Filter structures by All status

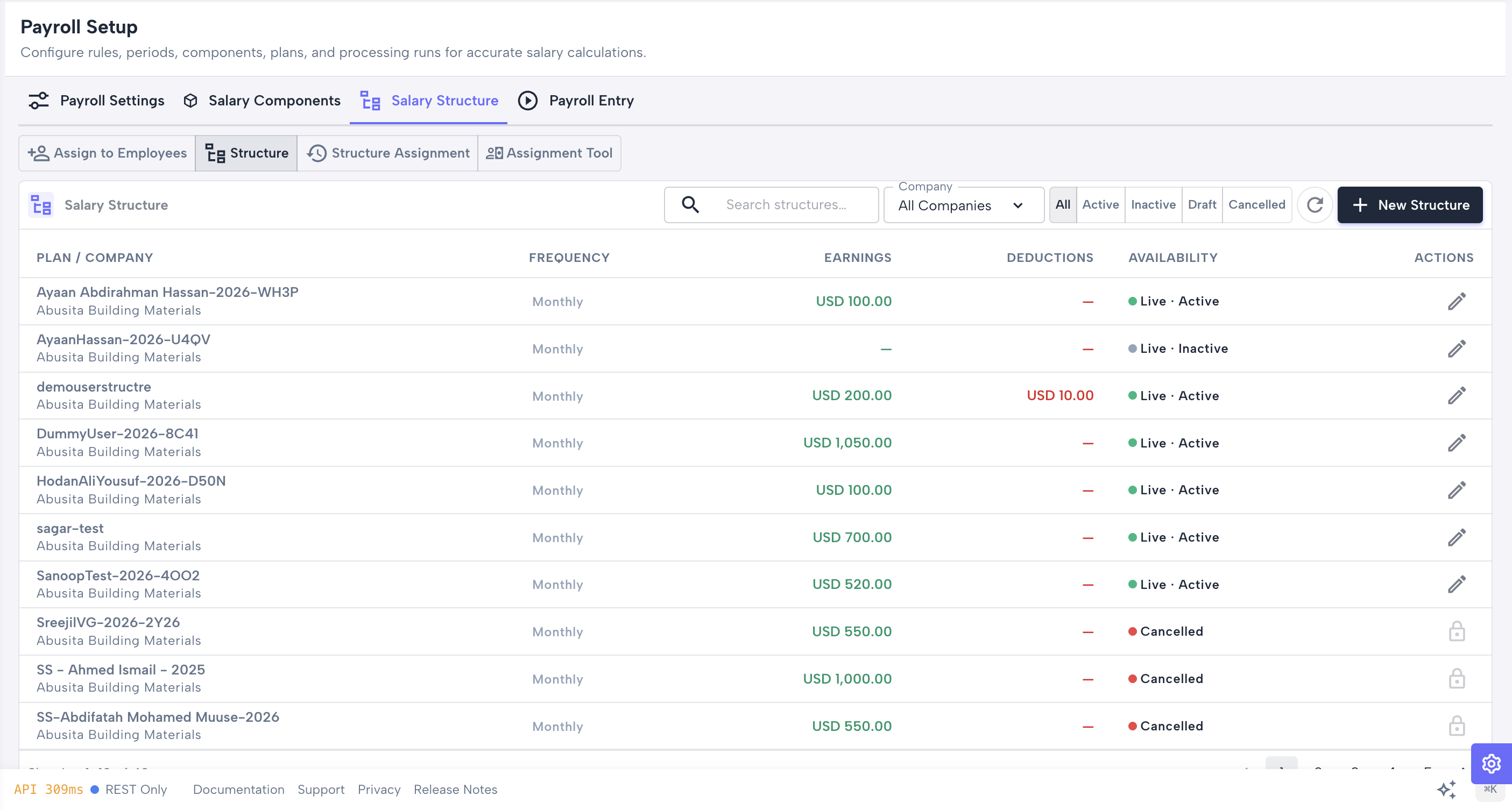point(1062,205)
